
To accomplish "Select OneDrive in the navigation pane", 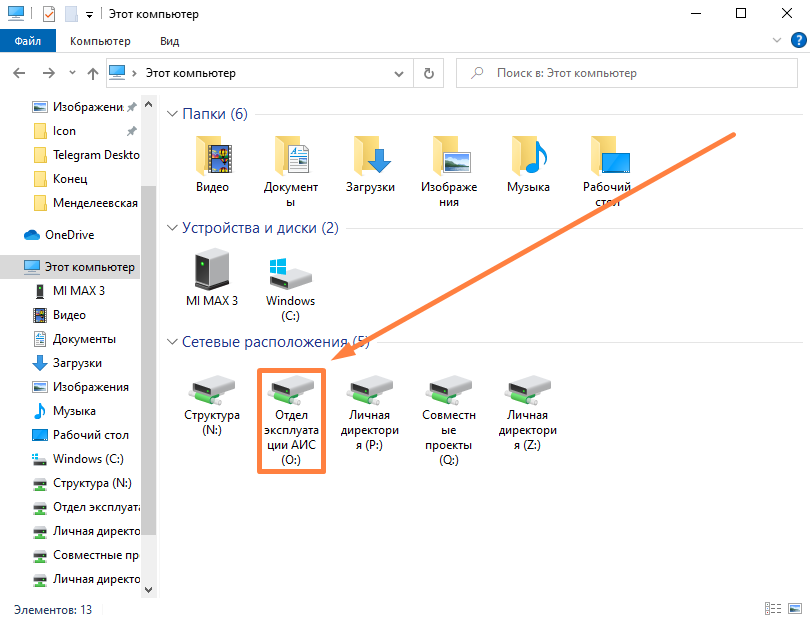I will tap(69, 235).
